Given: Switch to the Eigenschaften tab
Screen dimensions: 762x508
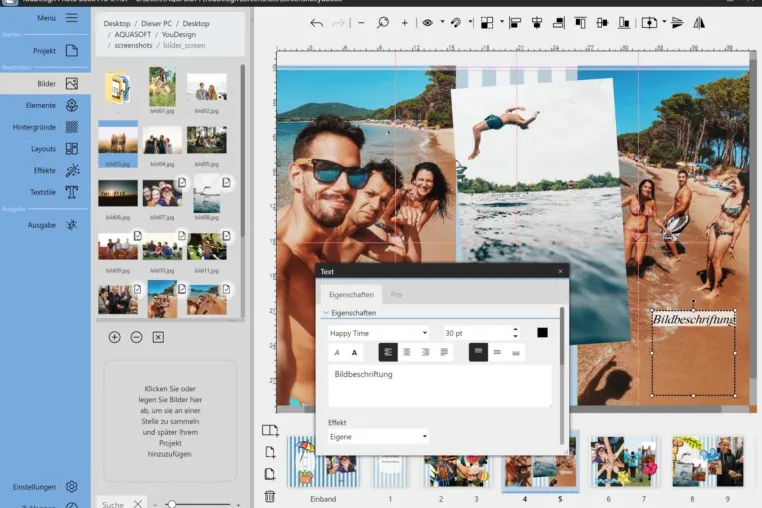Looking at the screenshot, I should (351, 295).
